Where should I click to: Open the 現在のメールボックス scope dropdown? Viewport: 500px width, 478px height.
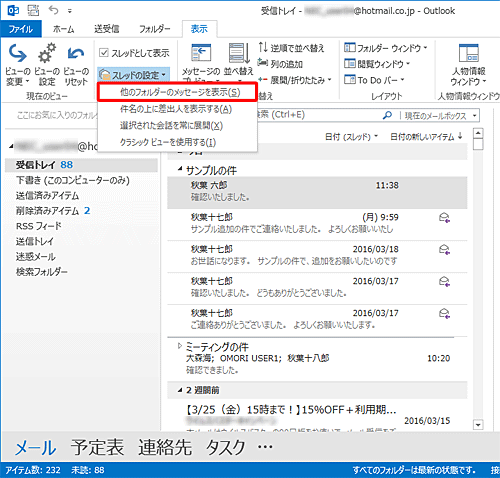click(x=440, y=116)
